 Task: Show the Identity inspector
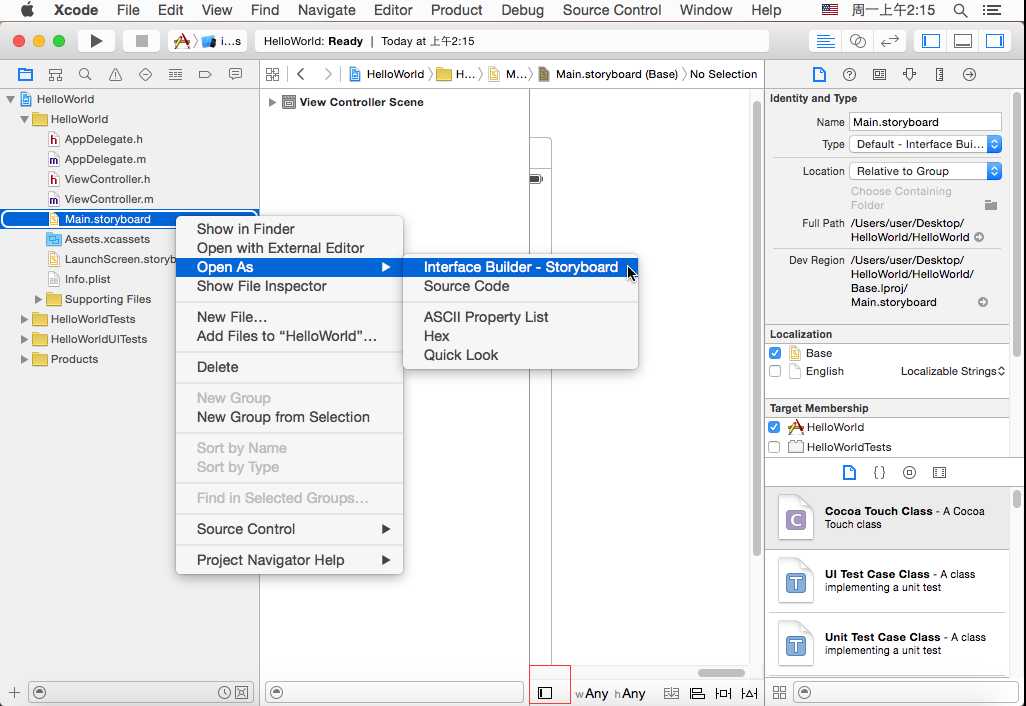click(879, 74)
